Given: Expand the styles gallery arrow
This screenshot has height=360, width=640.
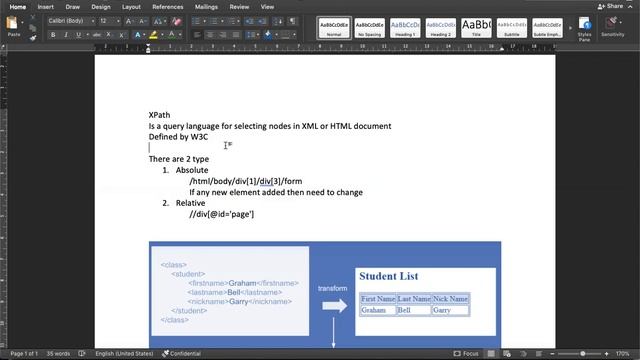Looking at the screenshot, I should tap(570, 28).
